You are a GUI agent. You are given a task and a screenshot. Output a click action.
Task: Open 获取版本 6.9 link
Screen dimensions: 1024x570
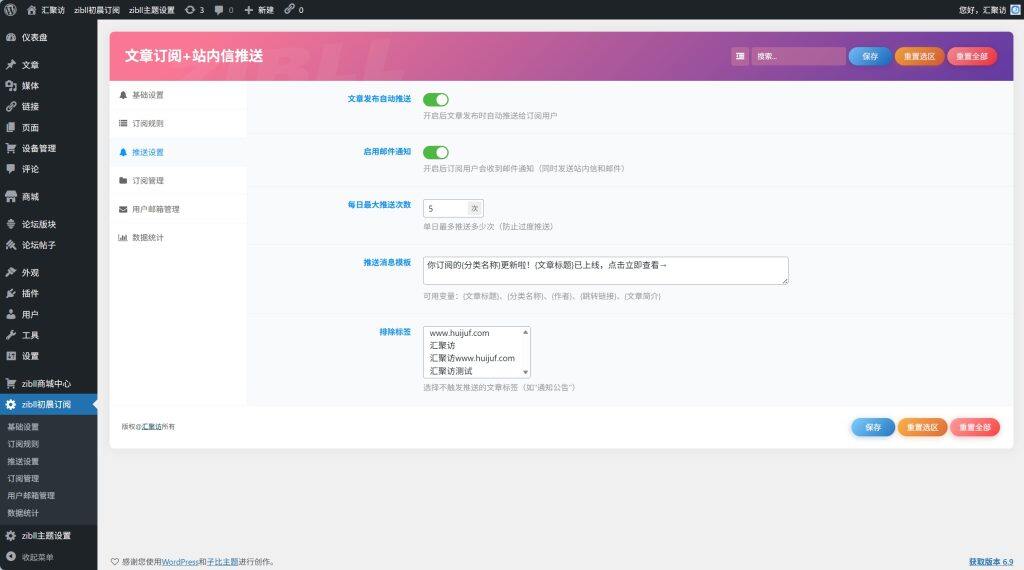tap(991, 562)
